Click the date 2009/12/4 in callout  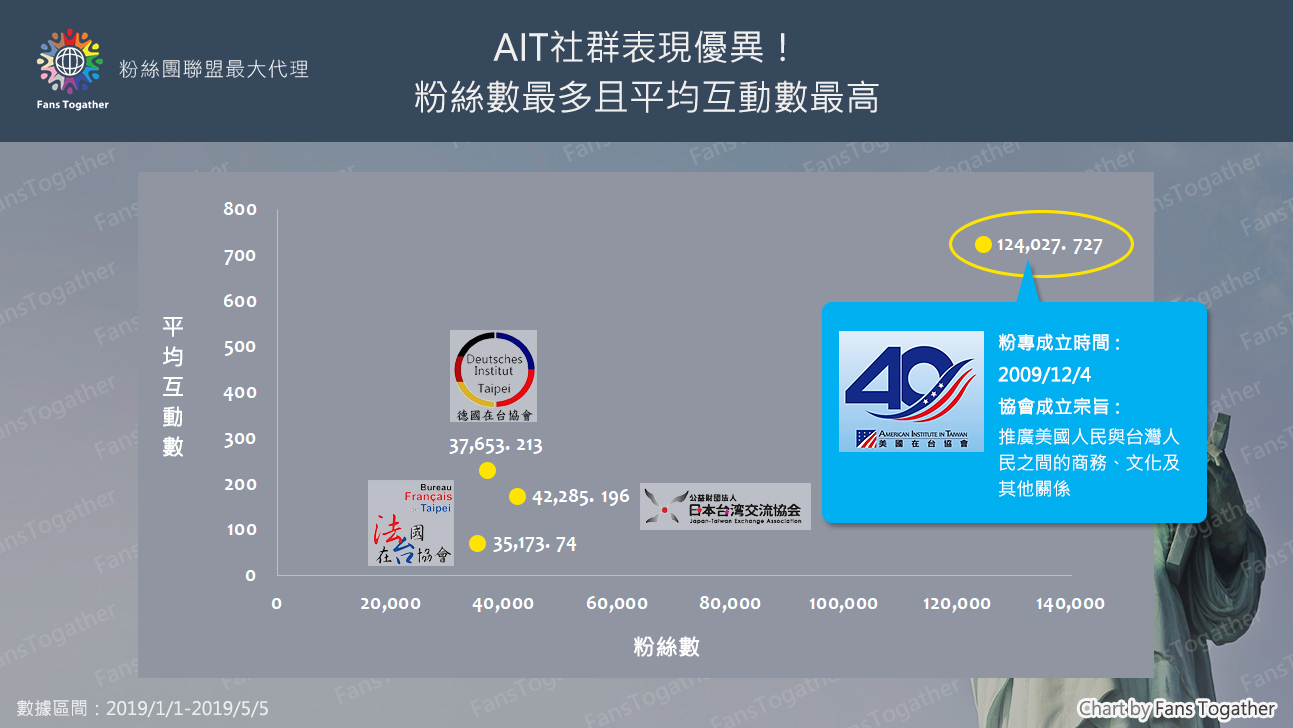pos(1046,375)
